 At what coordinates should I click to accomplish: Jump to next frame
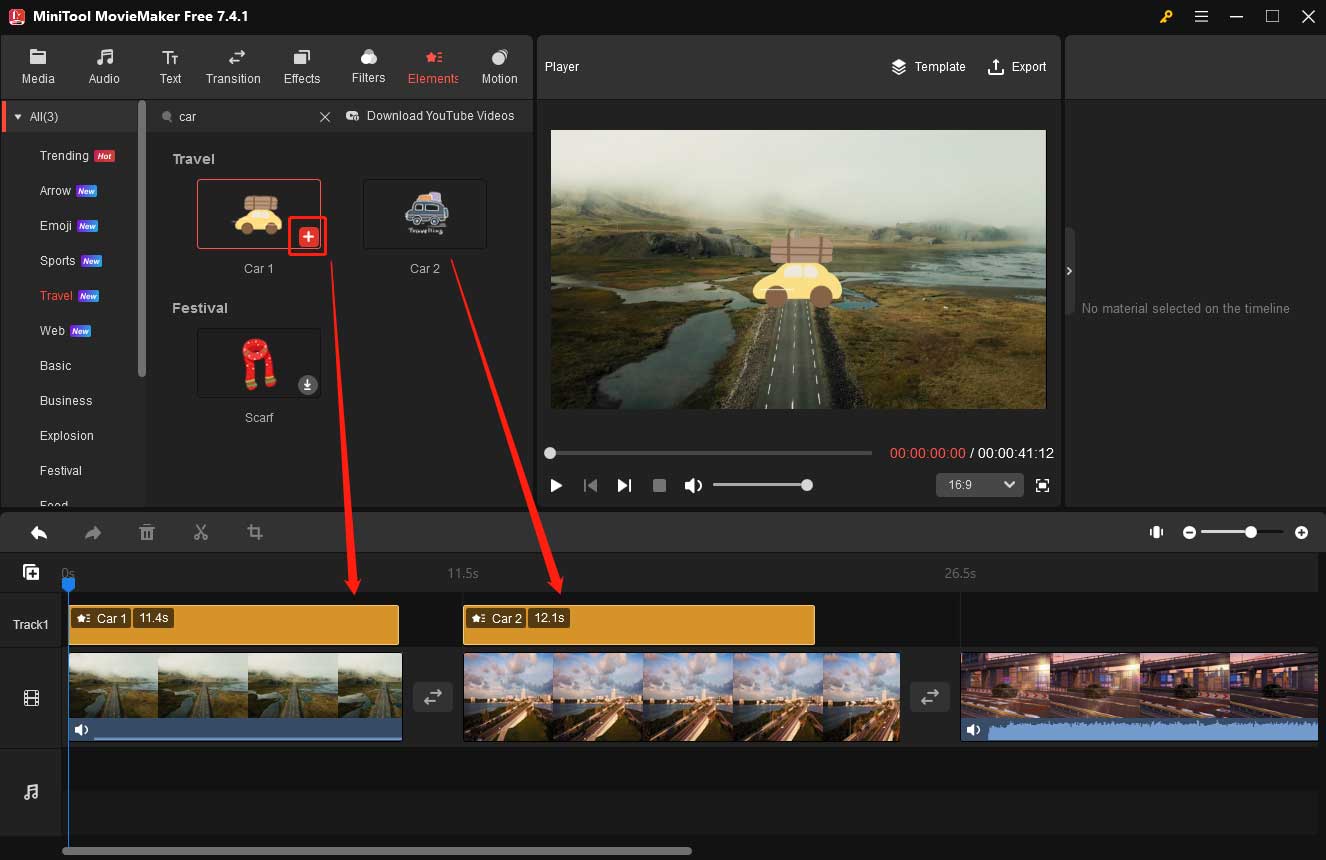click(624, 485)
